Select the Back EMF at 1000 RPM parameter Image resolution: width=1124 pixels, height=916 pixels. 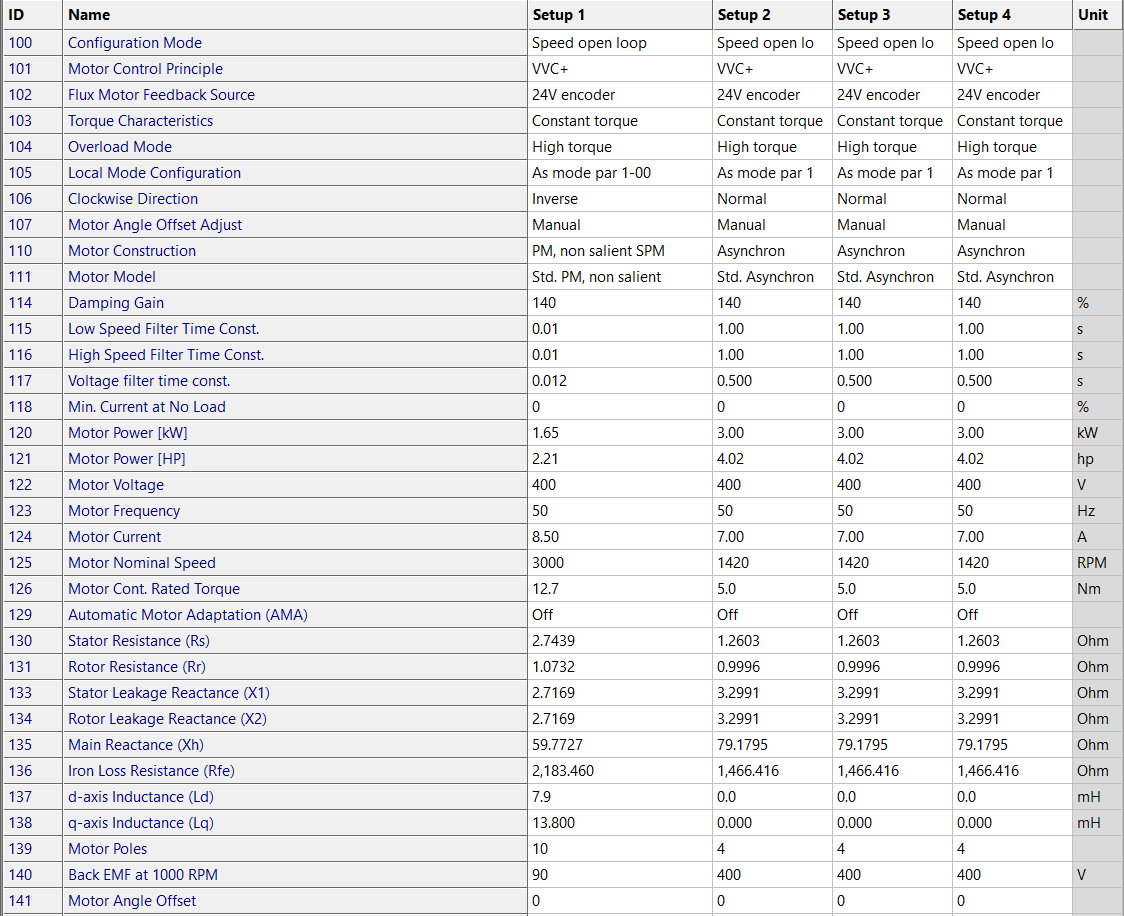pyautogui.click(x=142, y=875)
